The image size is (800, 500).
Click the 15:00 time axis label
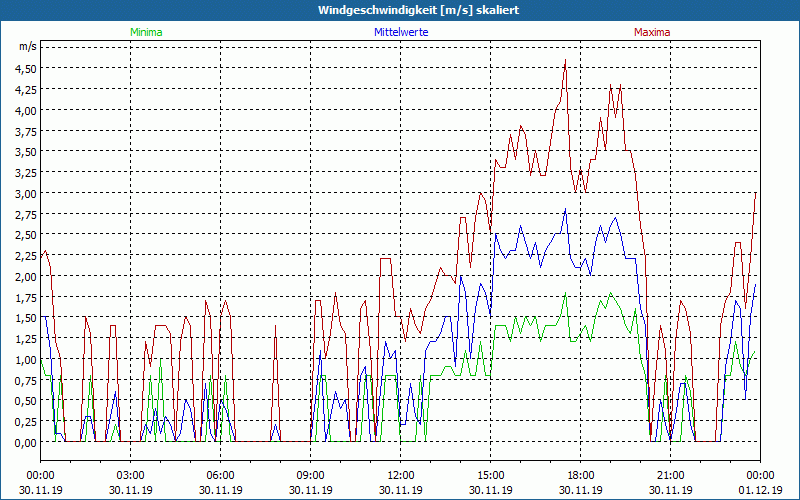tap(490, 476)
